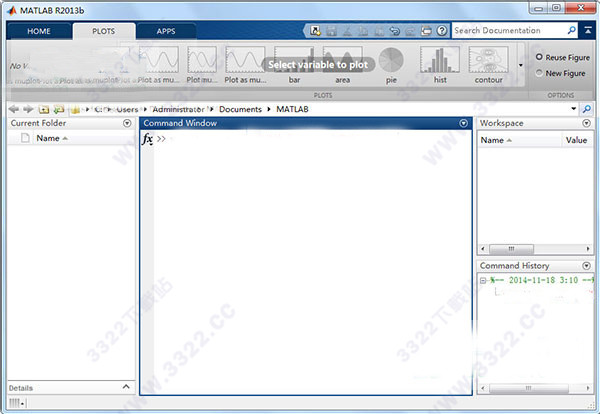Click the status bar busy indicator icon
Image resolution: width=600 pixels, height=414 pixels.
tap(16, 403)
